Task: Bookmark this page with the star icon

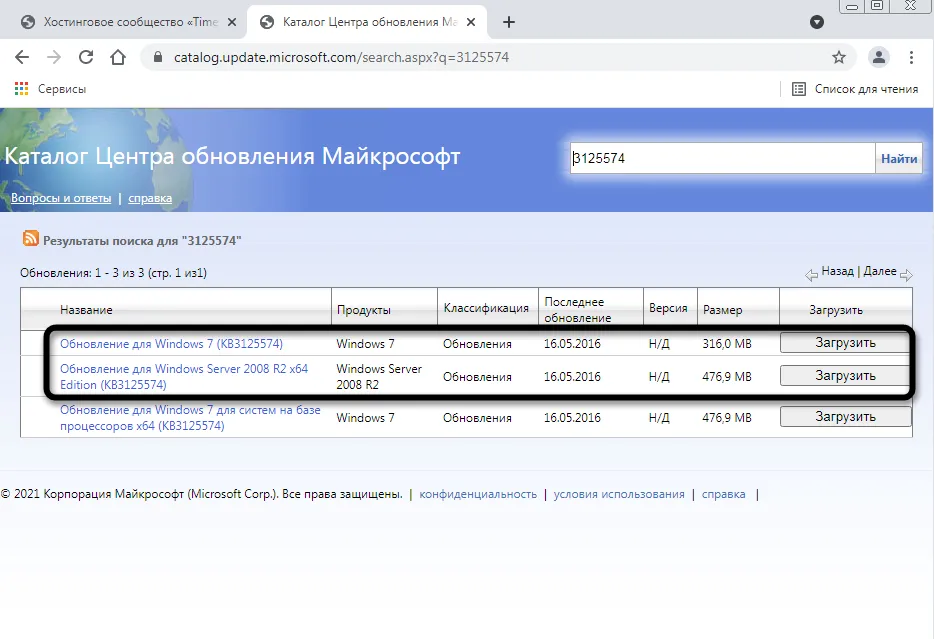Action: click(839, 57)
